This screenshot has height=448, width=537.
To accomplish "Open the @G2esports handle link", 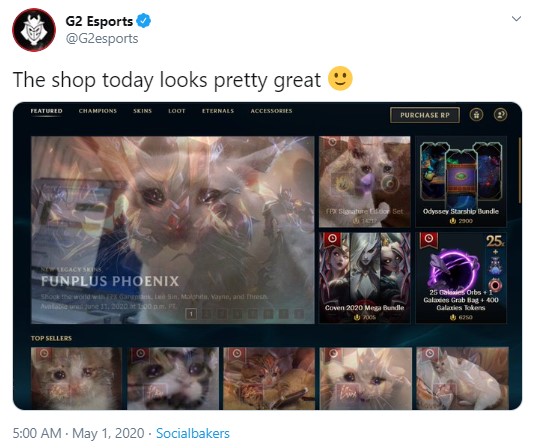I will [x=102, y=38].
